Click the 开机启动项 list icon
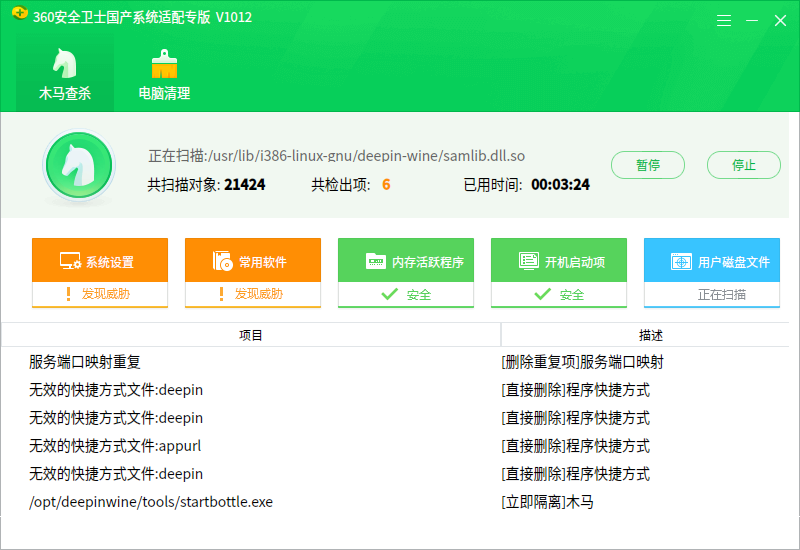 click(529, 261)
